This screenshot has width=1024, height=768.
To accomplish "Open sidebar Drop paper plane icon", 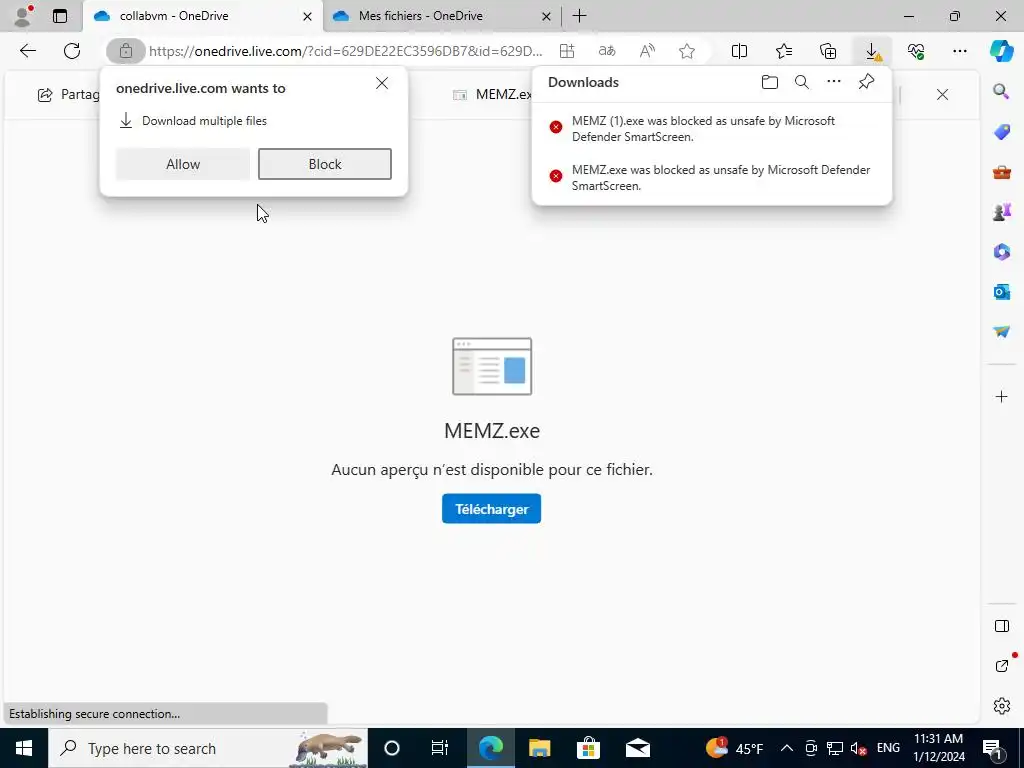I will pyautogui.click(x=1001, y=332).
